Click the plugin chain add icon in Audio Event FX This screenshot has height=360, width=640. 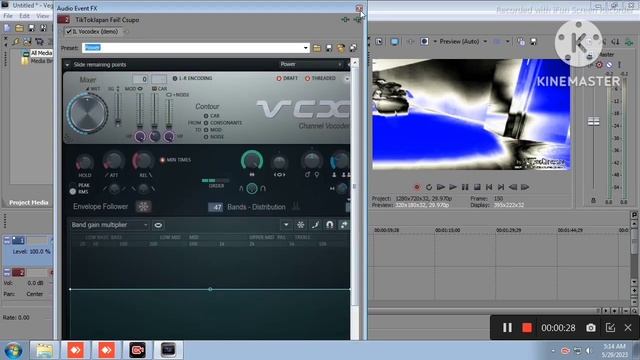click(x=345, y=20)
